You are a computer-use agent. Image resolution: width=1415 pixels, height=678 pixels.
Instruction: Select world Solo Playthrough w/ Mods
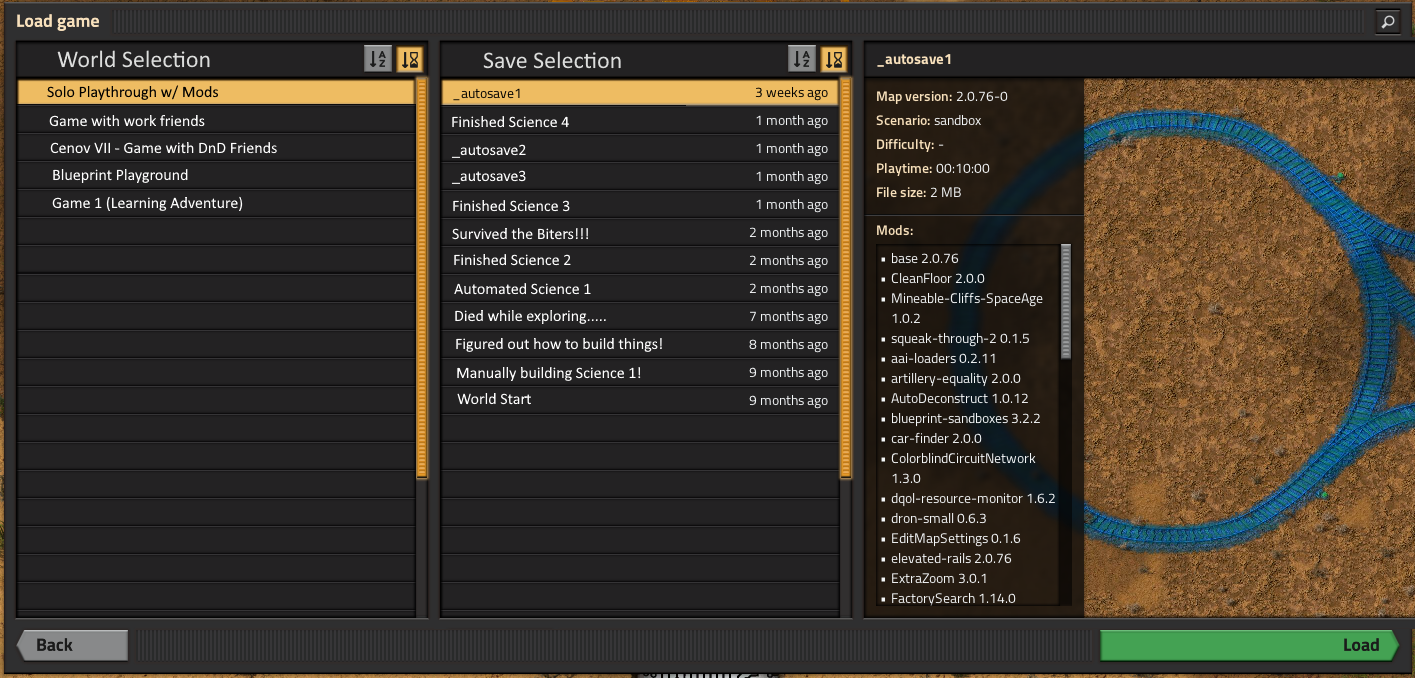tap(216, 92)
